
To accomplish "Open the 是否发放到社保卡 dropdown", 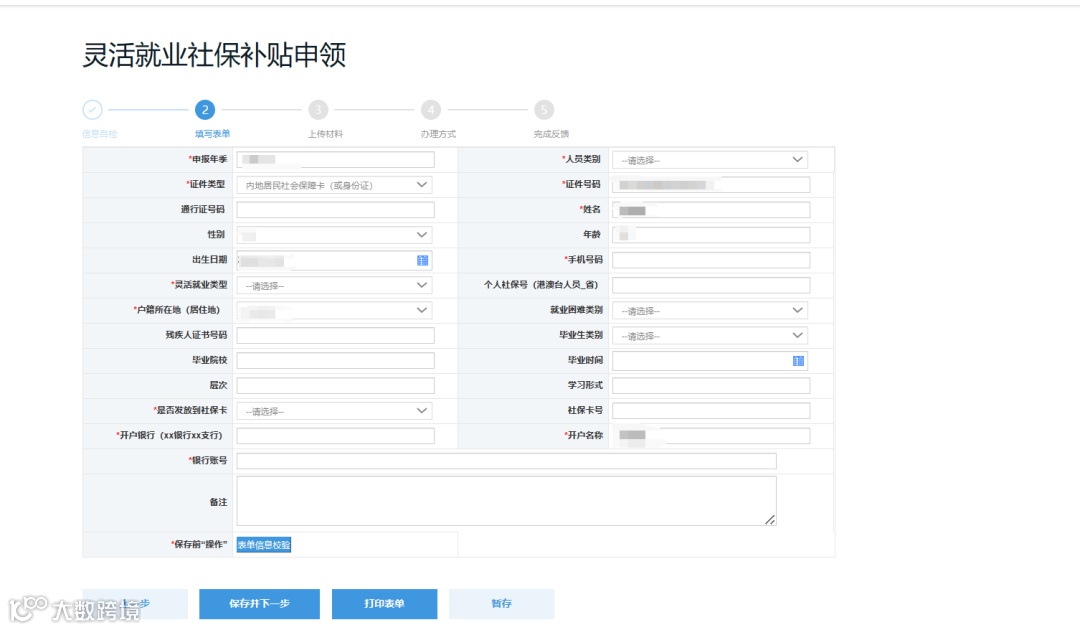I will (x=334, y=411).
